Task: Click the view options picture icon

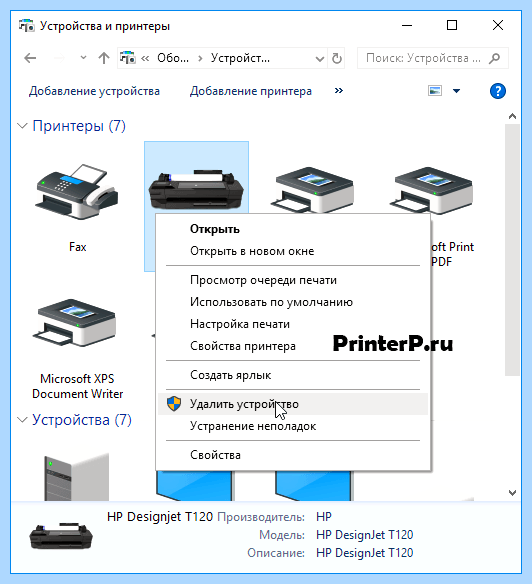Action: click(x=435, y=91)
